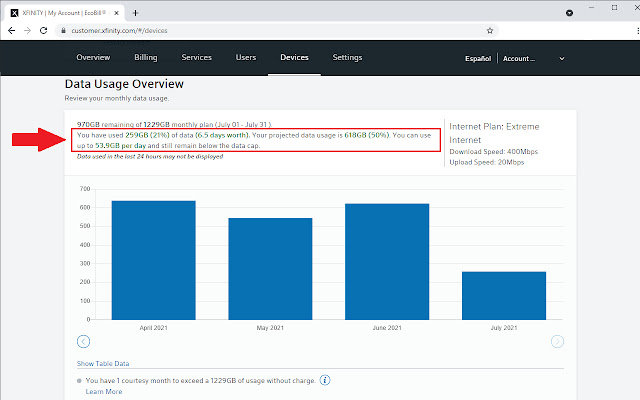Click 'Review your monthly data usage' text
This screenshot has width=640, height=400.
[x=117, y=98]
